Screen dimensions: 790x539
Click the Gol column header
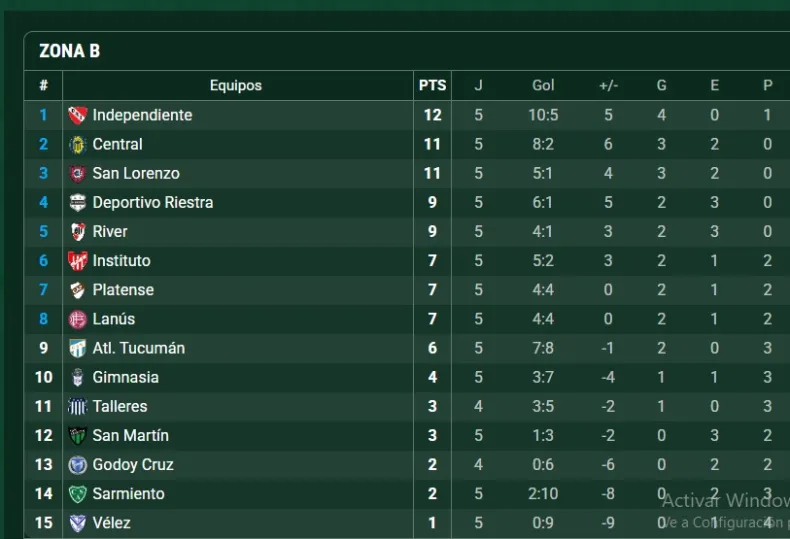pyautogui.click(x=543, y=85)
